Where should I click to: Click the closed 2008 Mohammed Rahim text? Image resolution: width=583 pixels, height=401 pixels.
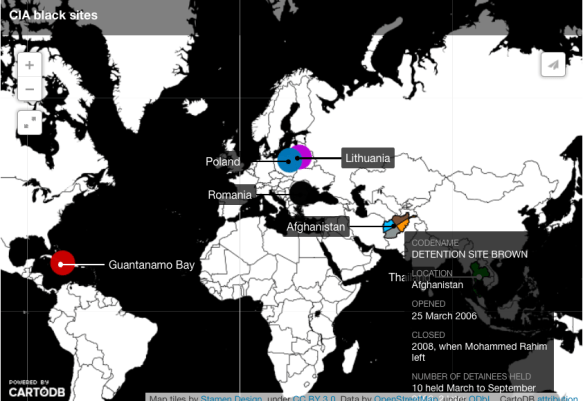[479, 352]
